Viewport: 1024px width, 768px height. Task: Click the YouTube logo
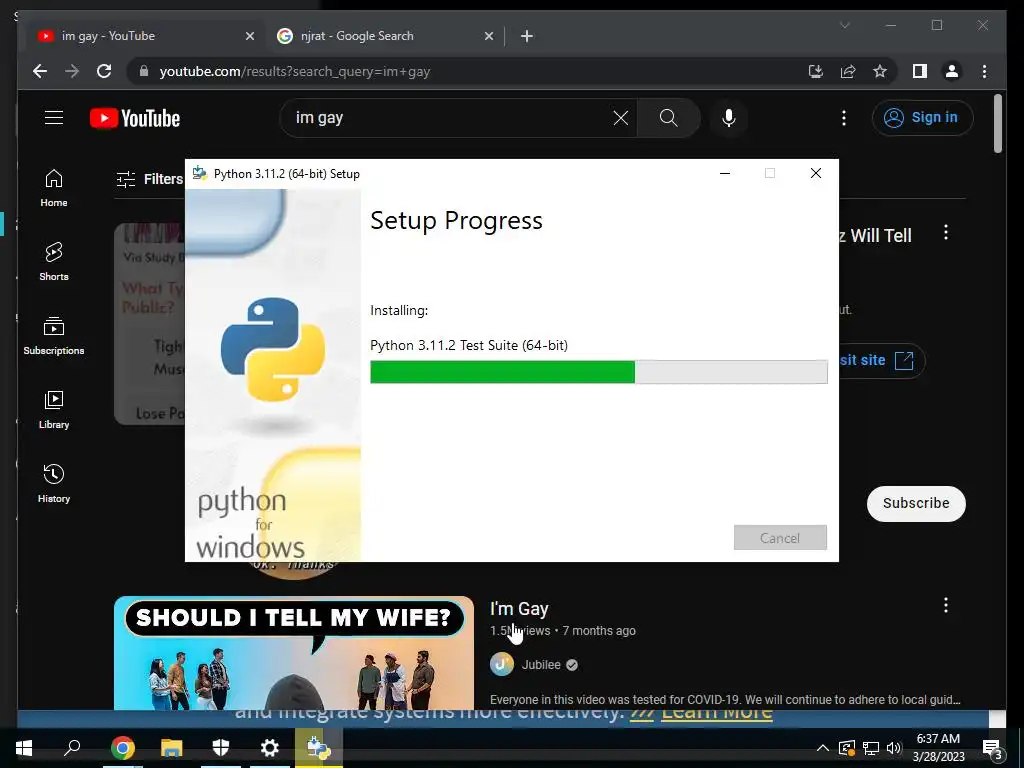click(135, 118)
